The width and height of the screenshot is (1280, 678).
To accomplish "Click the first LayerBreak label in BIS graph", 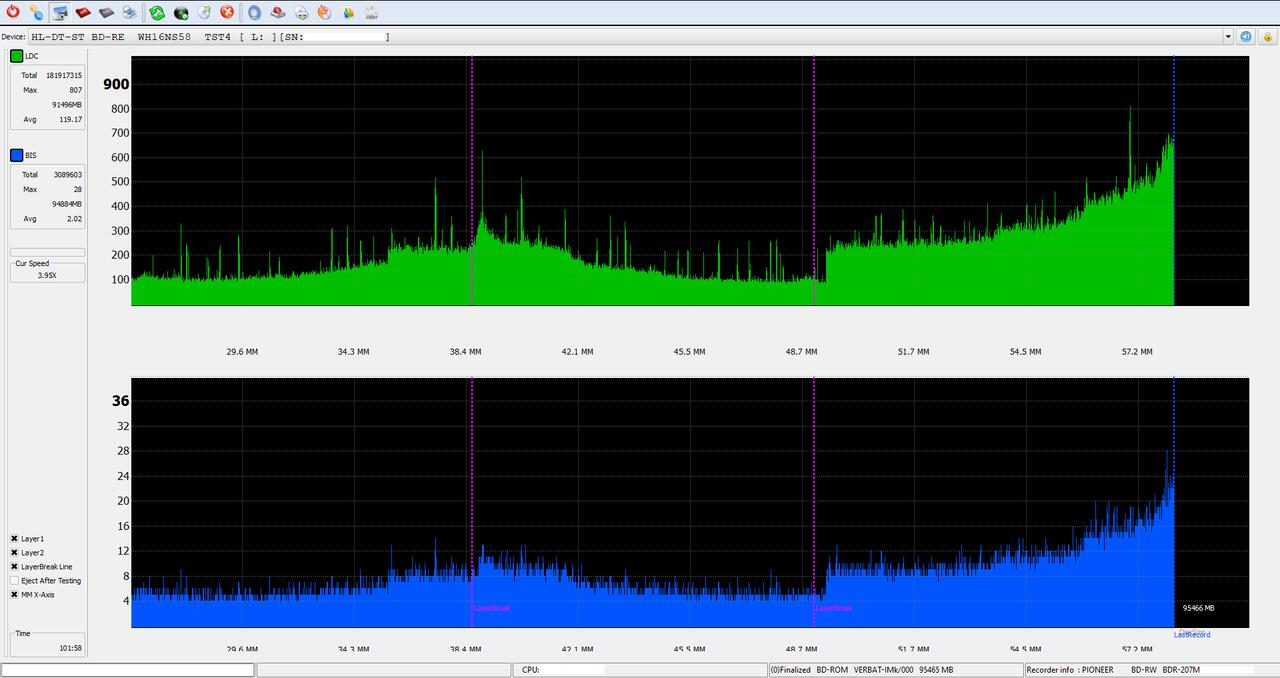I will 492,608.
